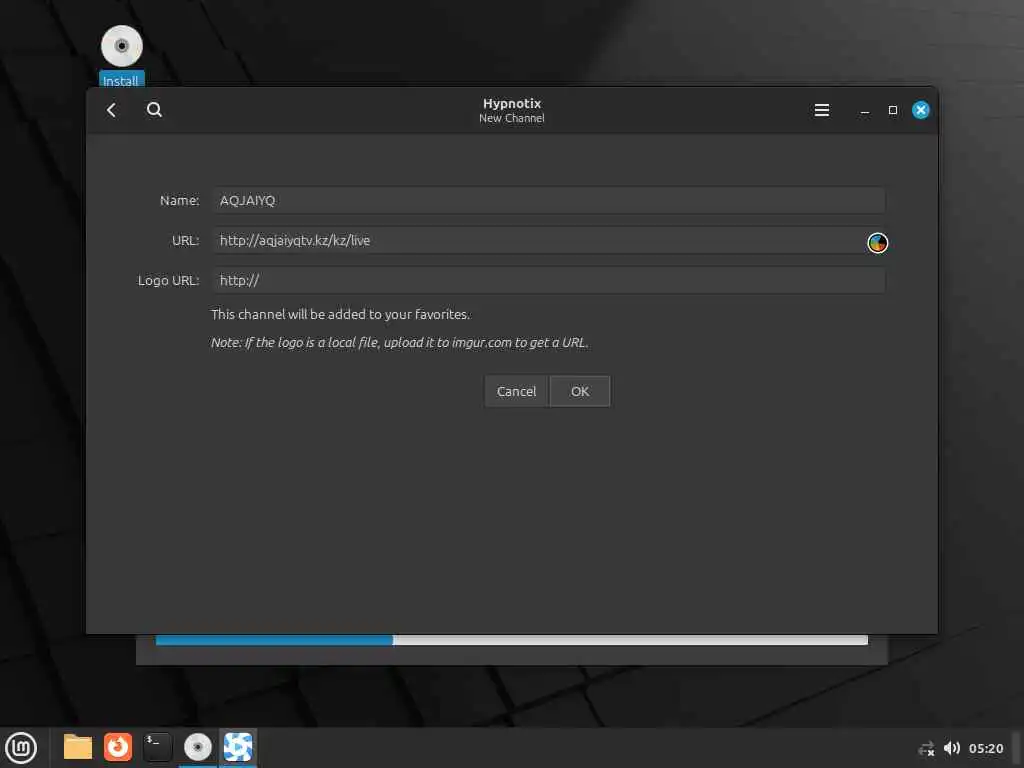Cancel the new channel dialog
The image size is (1024, 768).
(516, 391)
